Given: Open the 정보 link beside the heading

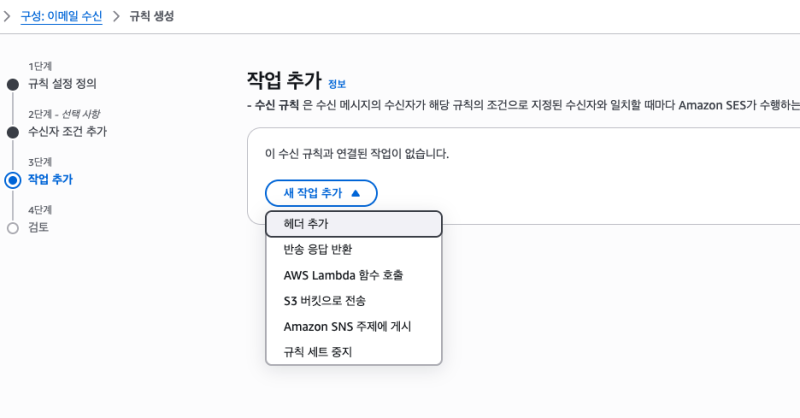Looking at the screenshot, I should (x=337, y=84).
